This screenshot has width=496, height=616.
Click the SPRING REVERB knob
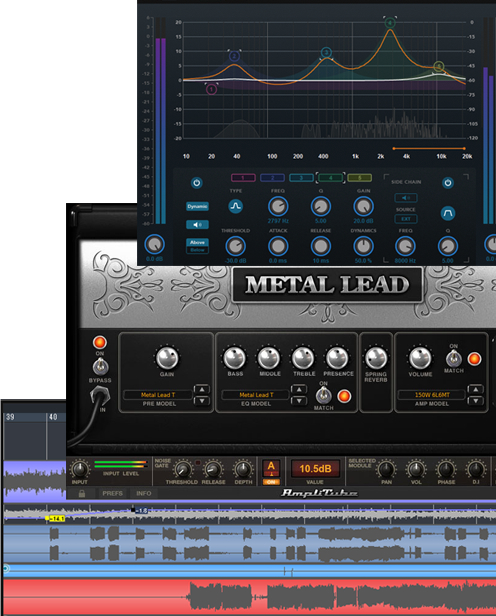click(376, 358)
